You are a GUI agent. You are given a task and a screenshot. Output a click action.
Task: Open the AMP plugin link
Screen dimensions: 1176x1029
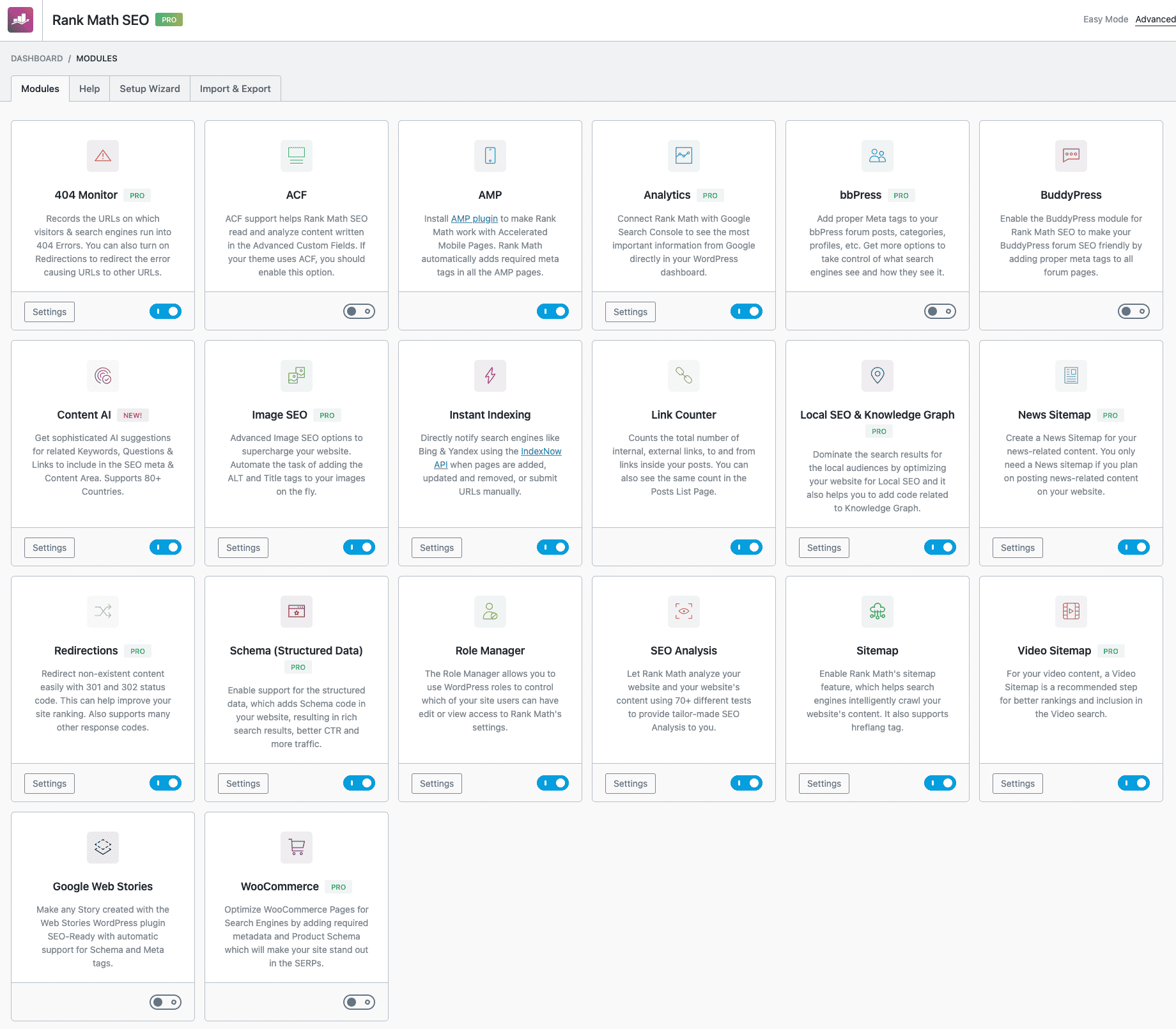pos(474,219)
